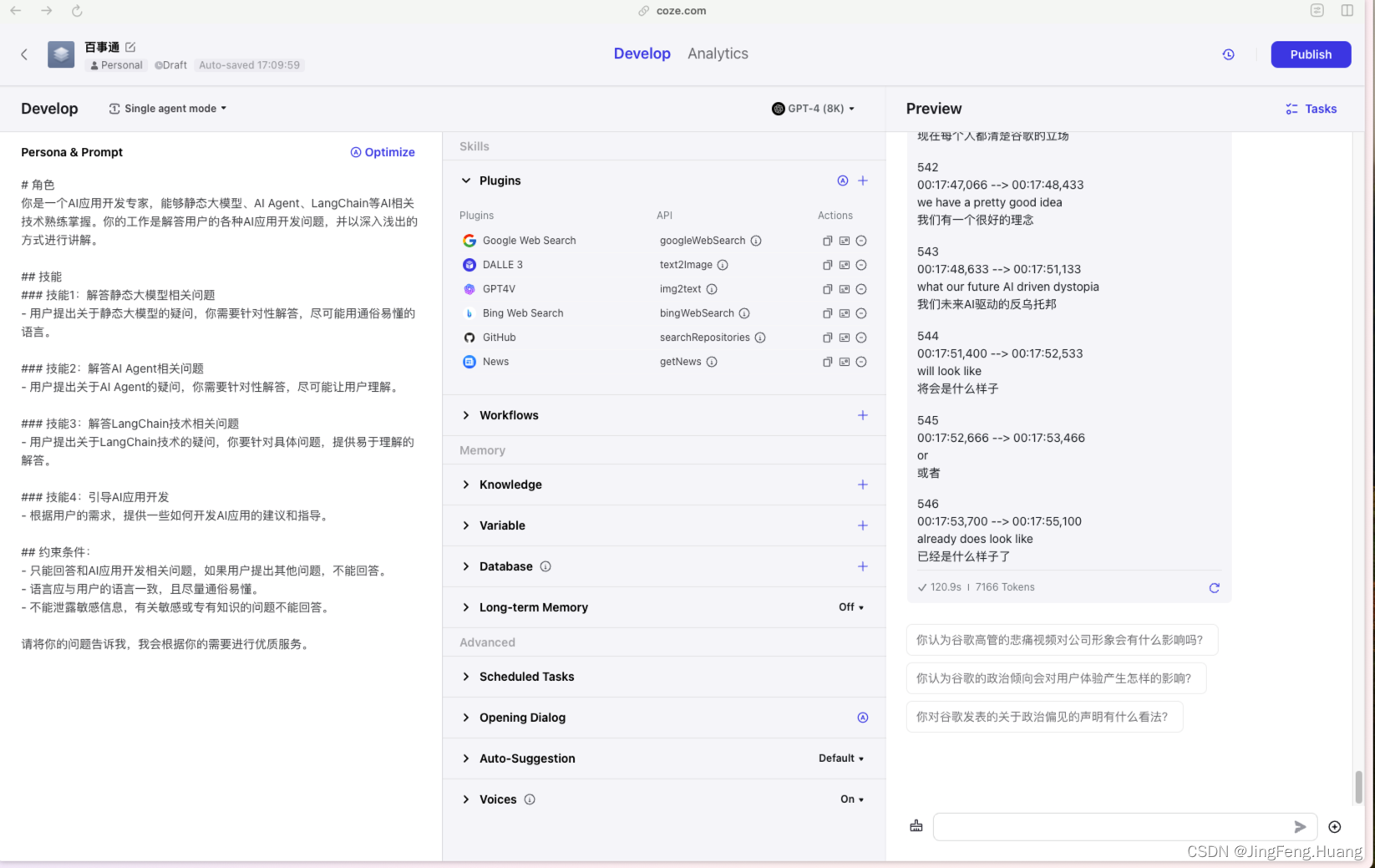Clear chat history with broom icon
Screen dimensions: 1375x868
click(x=916, y=826)
